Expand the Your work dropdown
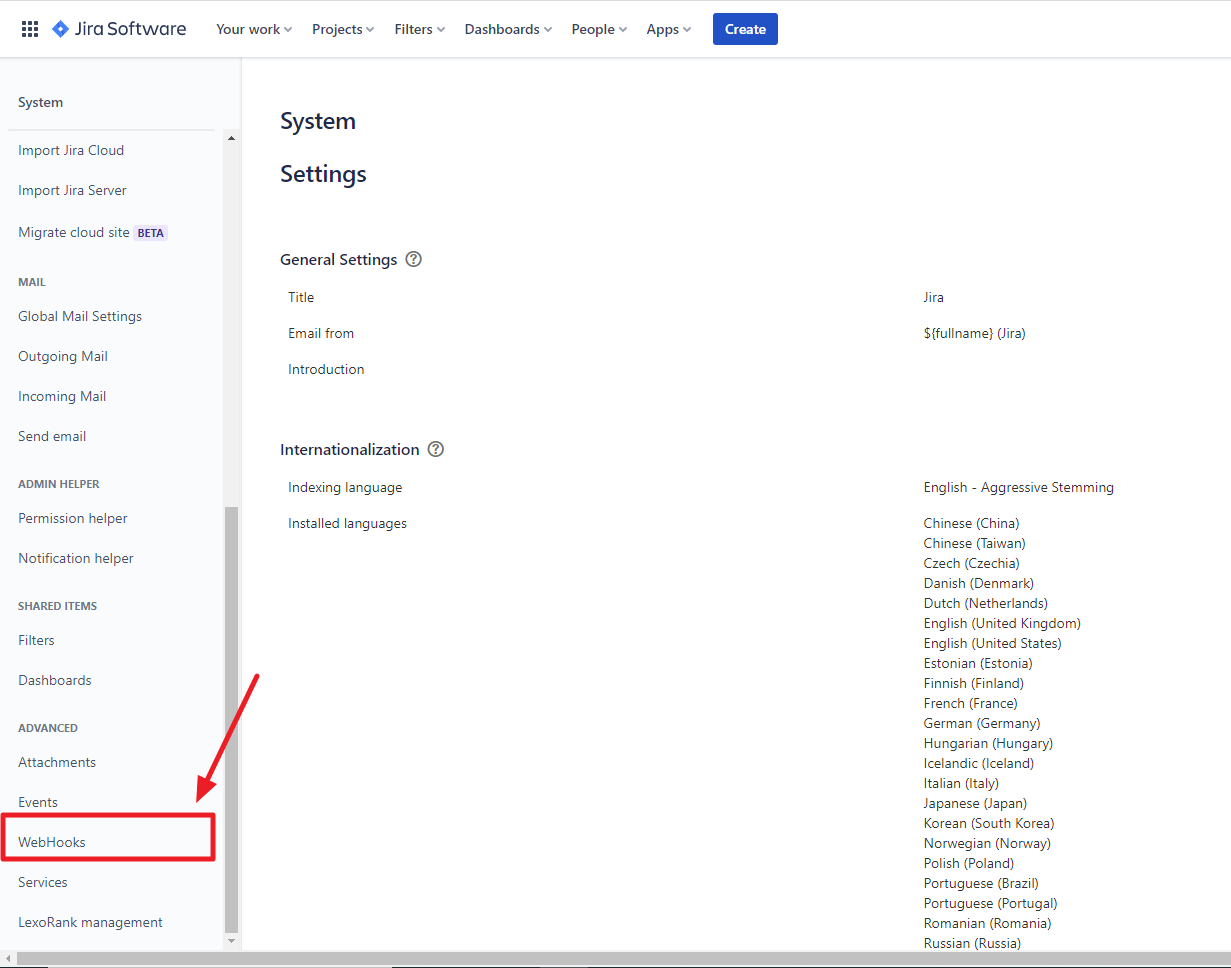Viewport: 1231px width, 968px height. pyautogui.click(x=254, y=29)
